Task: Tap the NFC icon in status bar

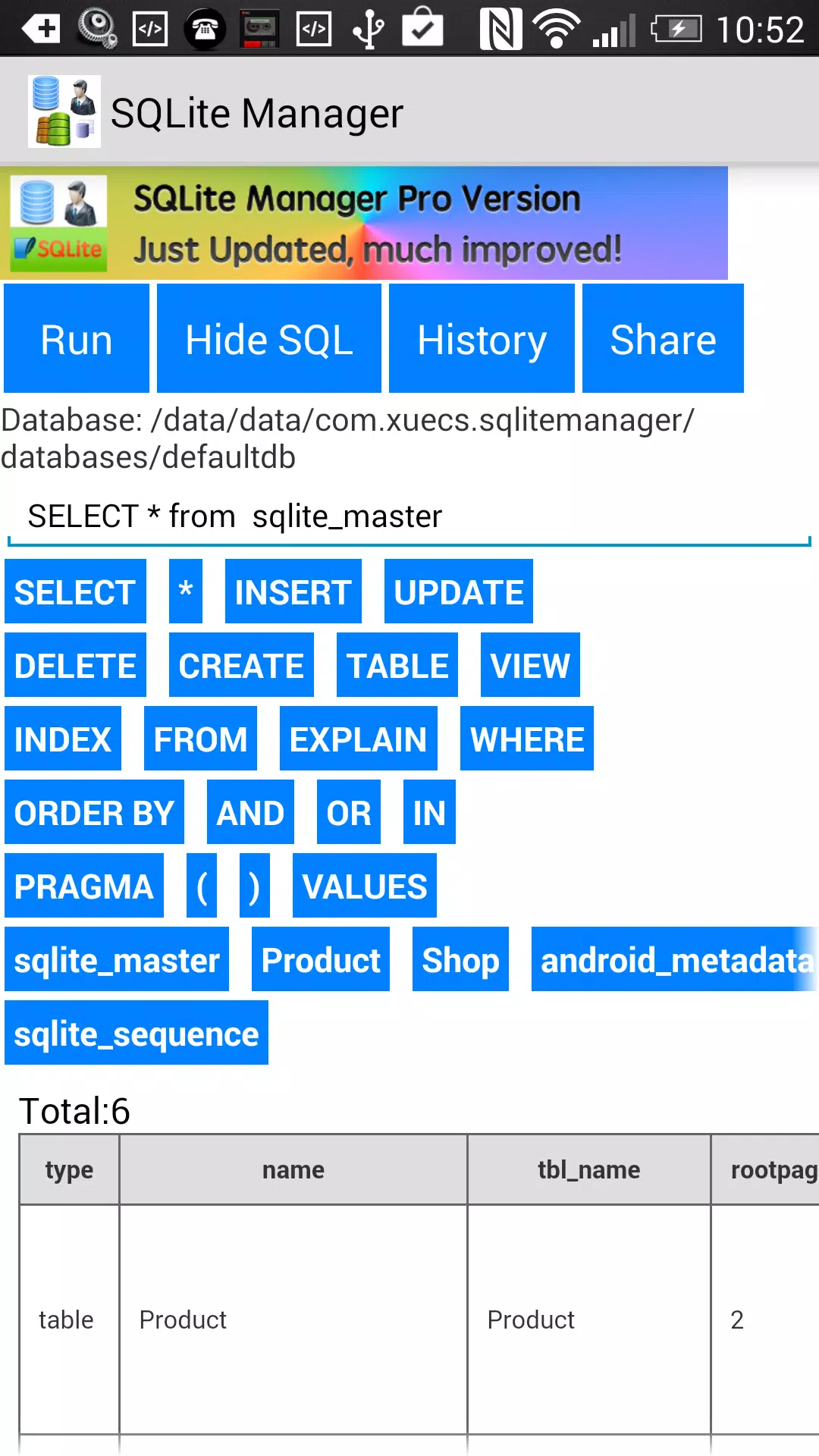Action: click(500, 29)
